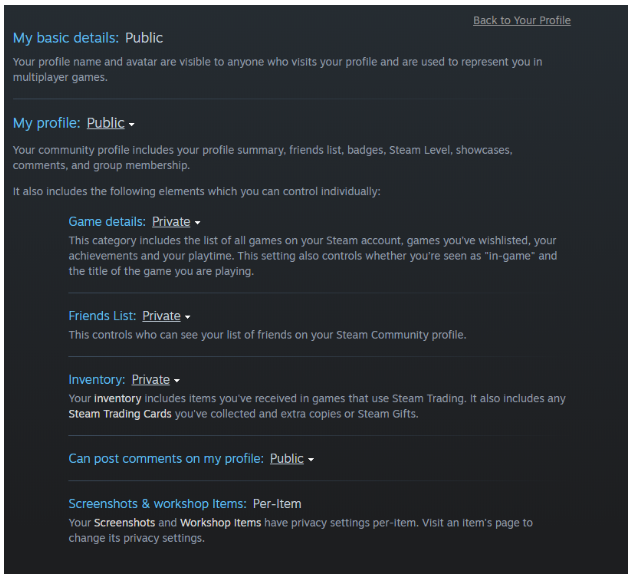Image resolution: width=634 pixels, height=579 pixels.
Task: Click the Friends List description text
Action: [x=267, y=335]
